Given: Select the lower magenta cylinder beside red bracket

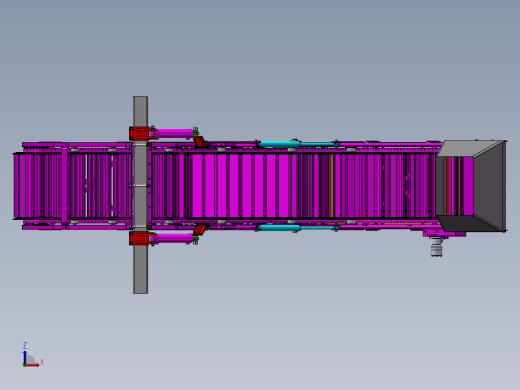Looking at the screenshot, I should pyautogui.click(x=175, y=238).
